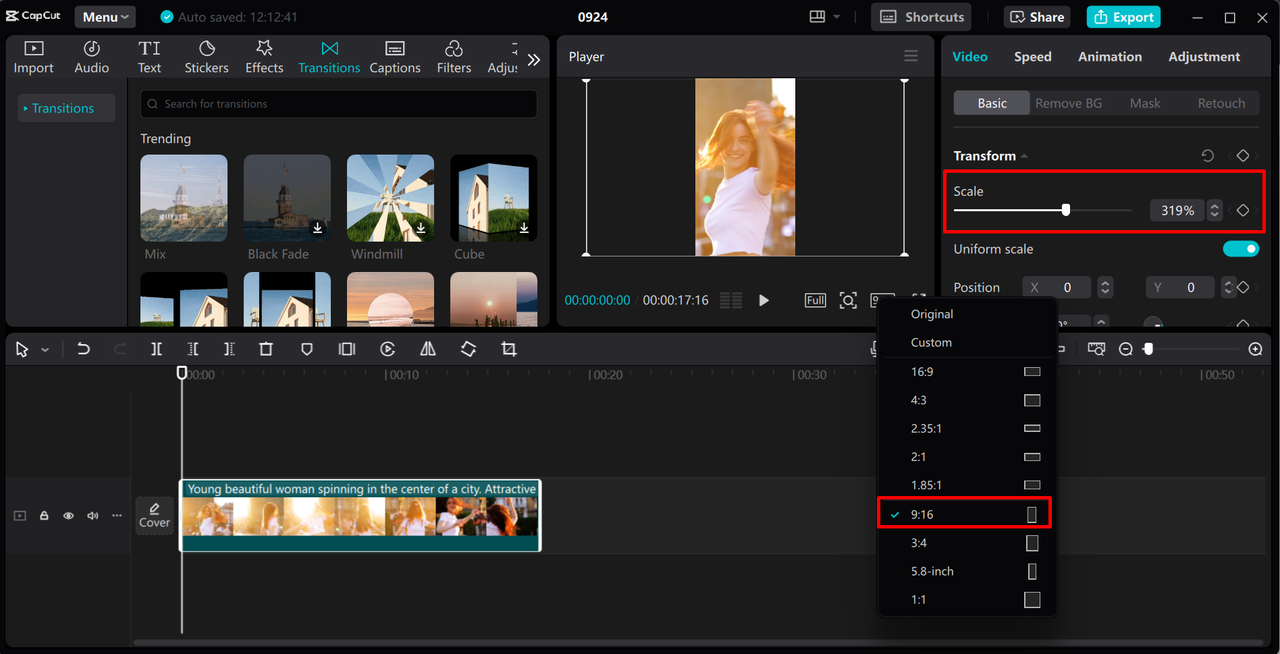Show more panel tabs with double chevron
Viewport: 1280px width, 654px height.
tap(534, 60)
